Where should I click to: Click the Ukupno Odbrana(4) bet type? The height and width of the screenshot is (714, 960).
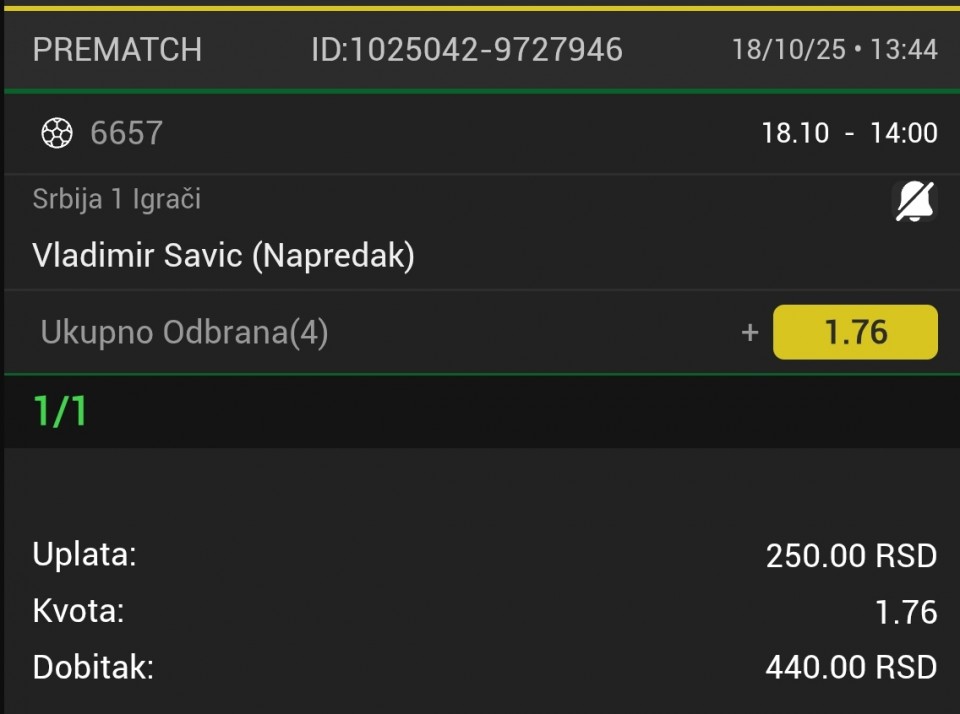point(184,333)
